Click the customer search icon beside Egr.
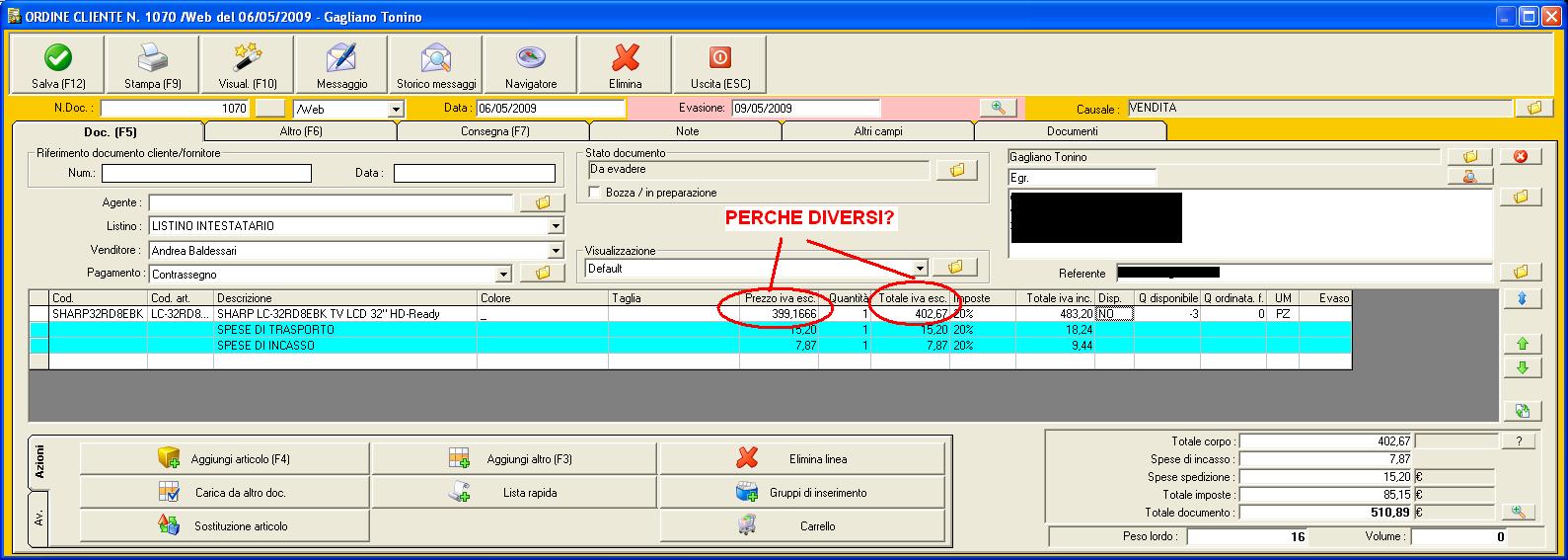The height and width of the screenshot is (560, 1568). [x=1470, y=177]
